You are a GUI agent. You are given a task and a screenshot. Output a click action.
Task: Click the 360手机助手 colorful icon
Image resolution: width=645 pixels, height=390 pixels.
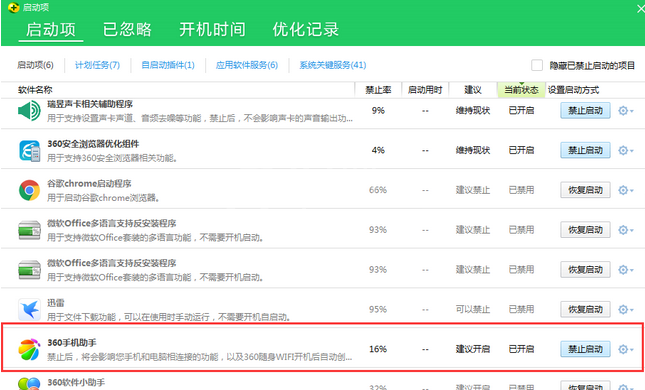29,349
